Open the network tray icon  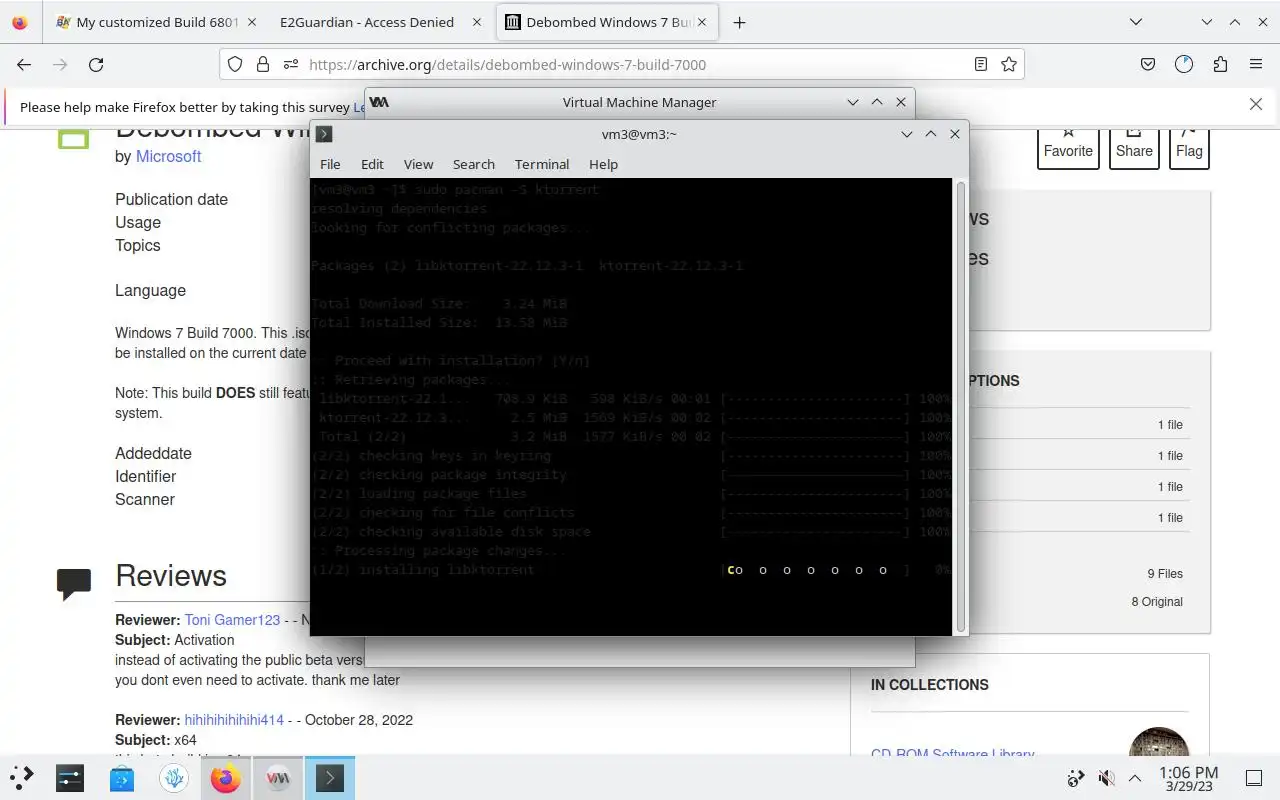click(1076, 778)
